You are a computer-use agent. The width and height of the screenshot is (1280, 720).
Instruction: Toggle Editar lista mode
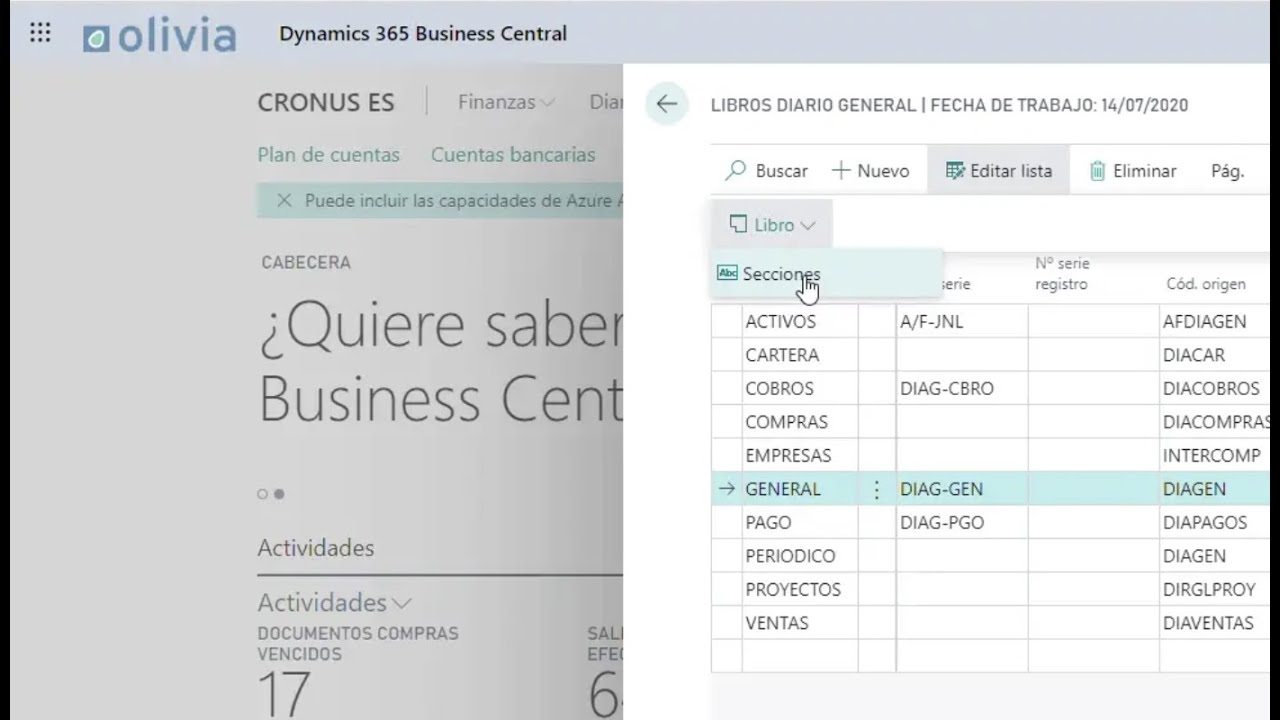pos(998,171)
